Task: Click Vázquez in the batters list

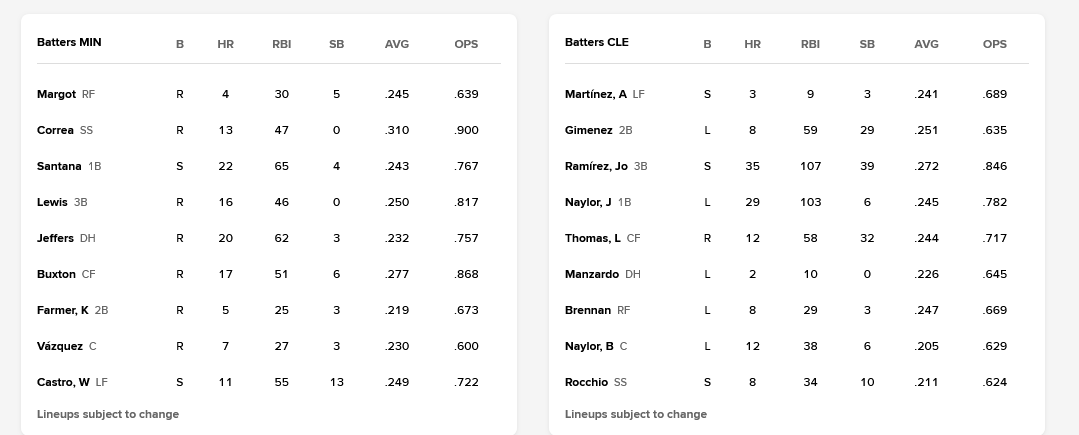Action: point(60,346)
